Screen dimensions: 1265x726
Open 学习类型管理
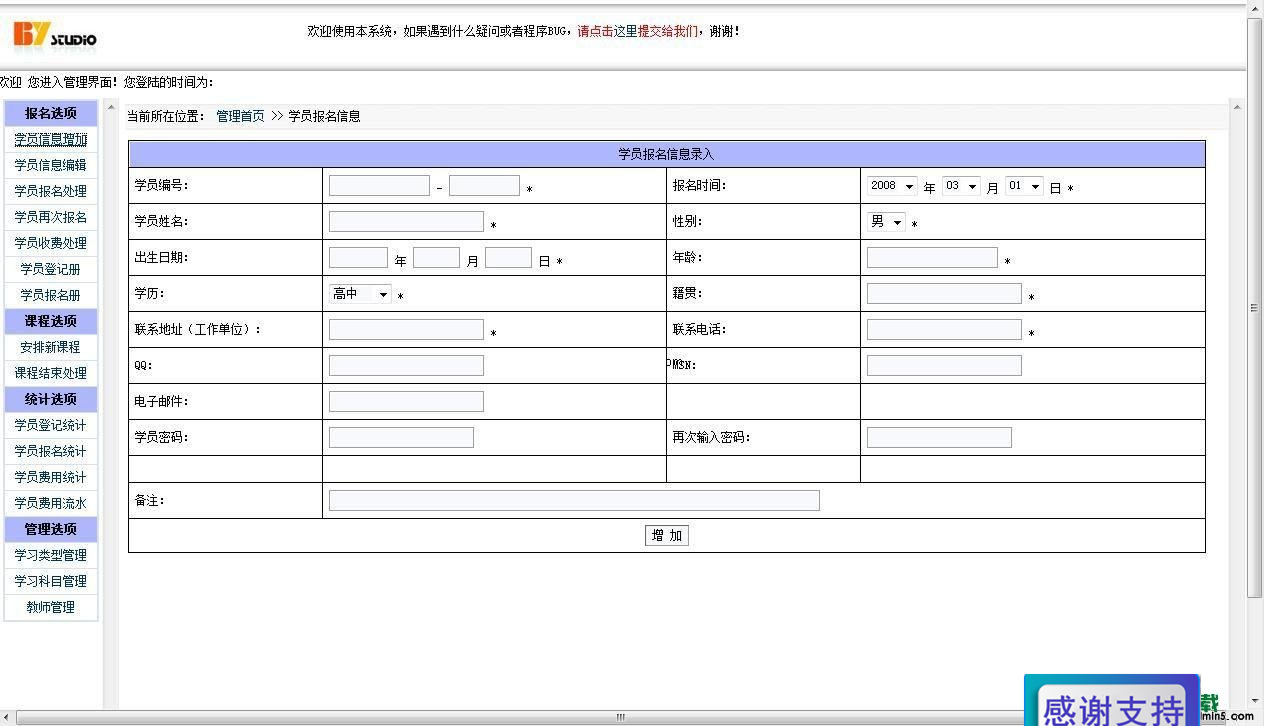tap(51, 555)
